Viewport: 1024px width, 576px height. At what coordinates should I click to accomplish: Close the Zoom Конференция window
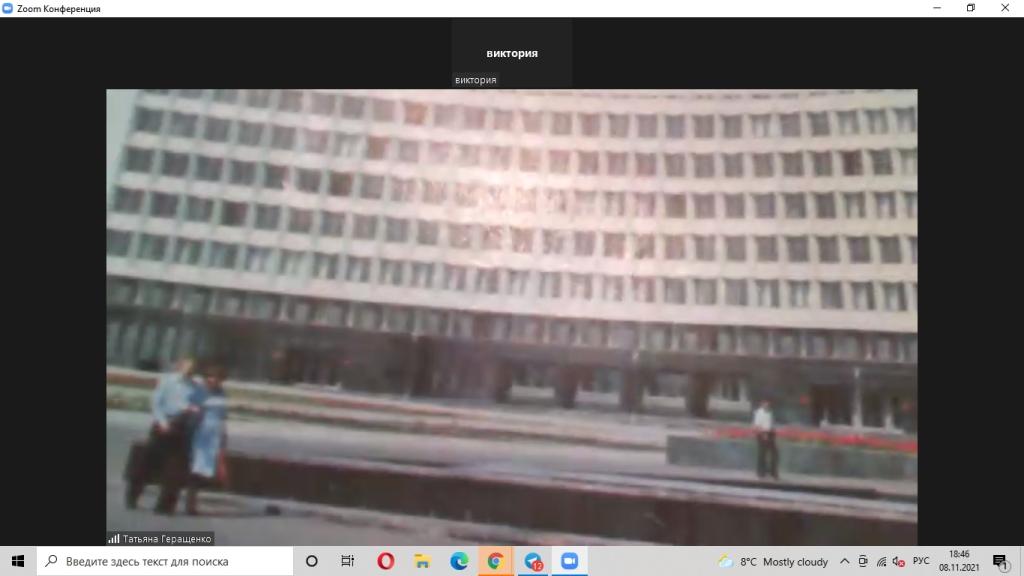click(x=1005, y=8)
